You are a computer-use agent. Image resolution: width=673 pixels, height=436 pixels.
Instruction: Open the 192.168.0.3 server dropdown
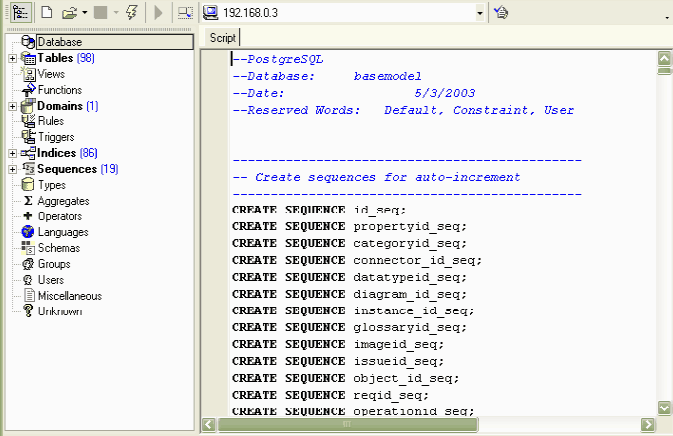[480, 13]
